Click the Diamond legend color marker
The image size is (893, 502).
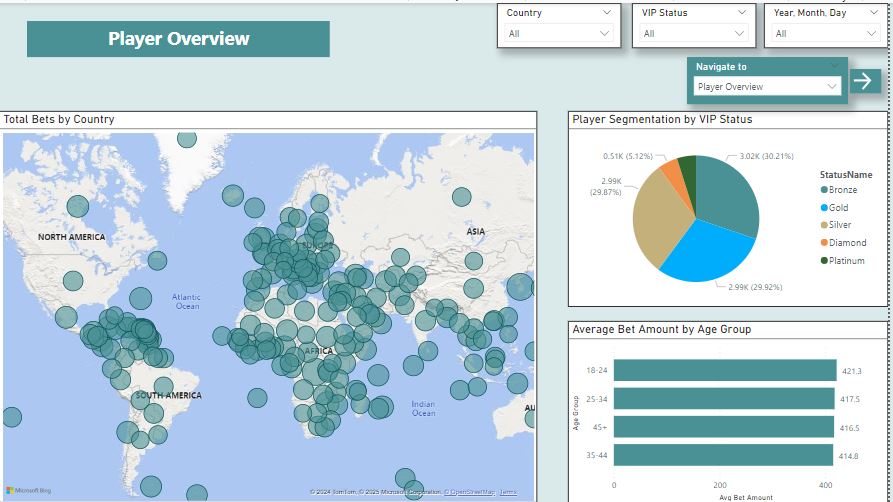point(824,243)
